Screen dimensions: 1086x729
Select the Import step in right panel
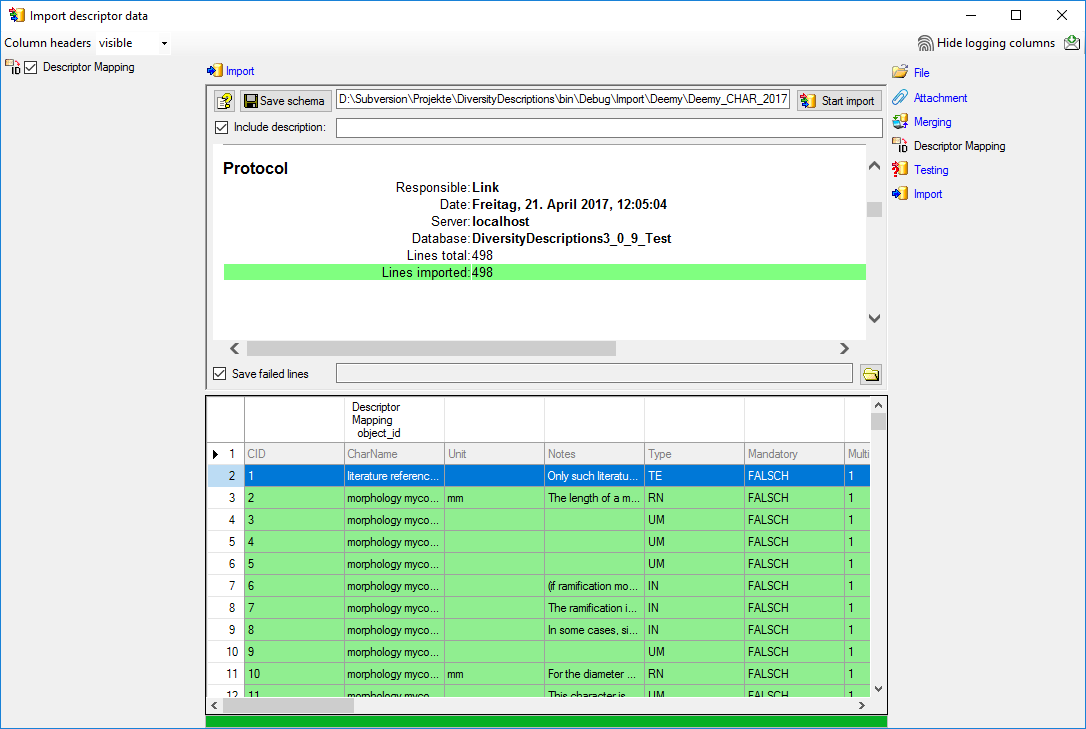pos(927,194)
